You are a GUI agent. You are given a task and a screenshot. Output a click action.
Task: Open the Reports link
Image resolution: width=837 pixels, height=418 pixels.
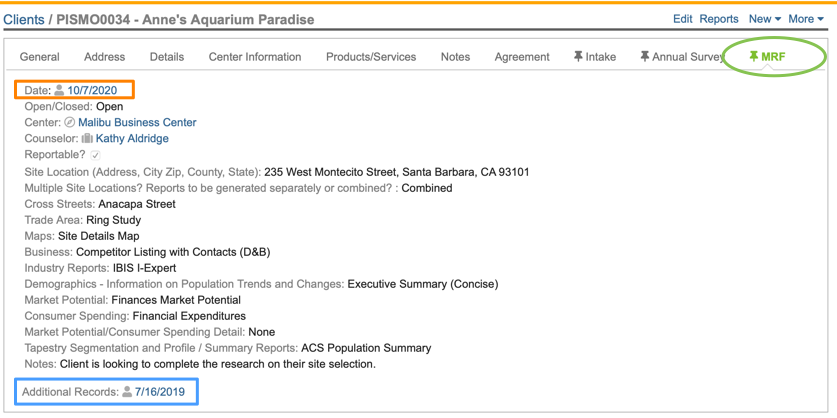(719, 19)
